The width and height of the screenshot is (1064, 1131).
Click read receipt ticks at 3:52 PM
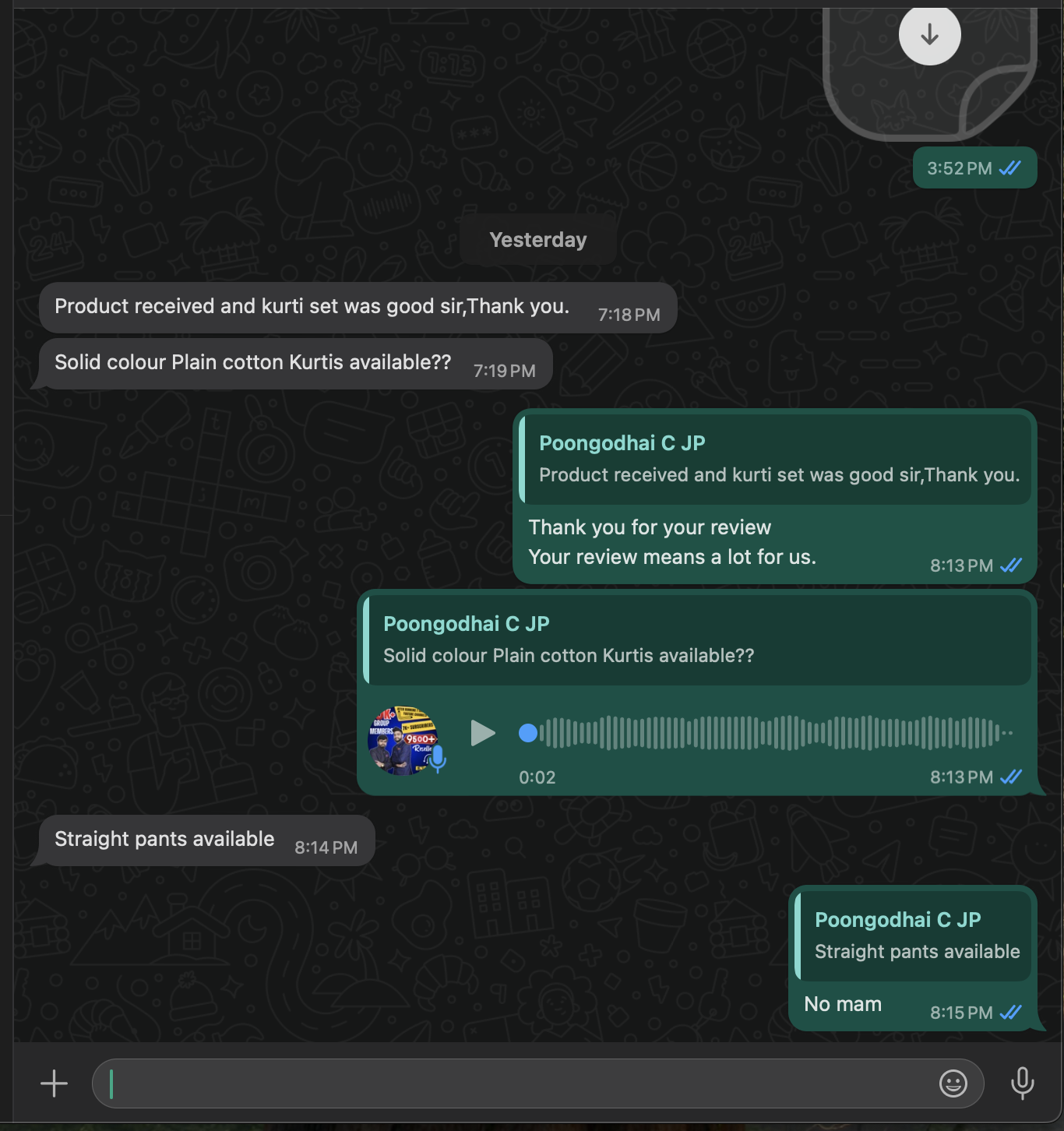pyautogui.click(x=1010, y=167)
